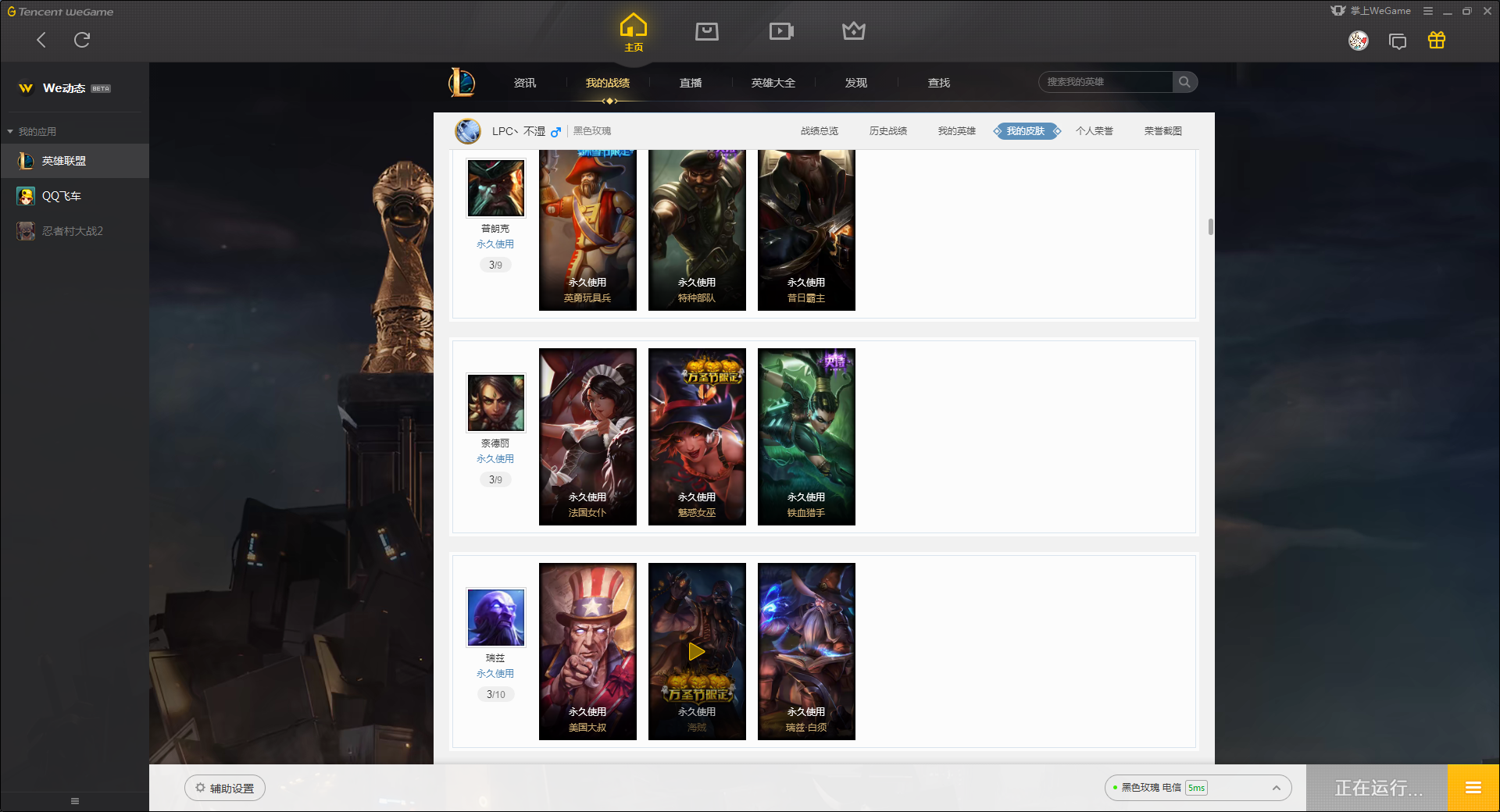Collapse 我的应用 section
This screenshot has width=1500, height=812.
(x=32, y=131)
